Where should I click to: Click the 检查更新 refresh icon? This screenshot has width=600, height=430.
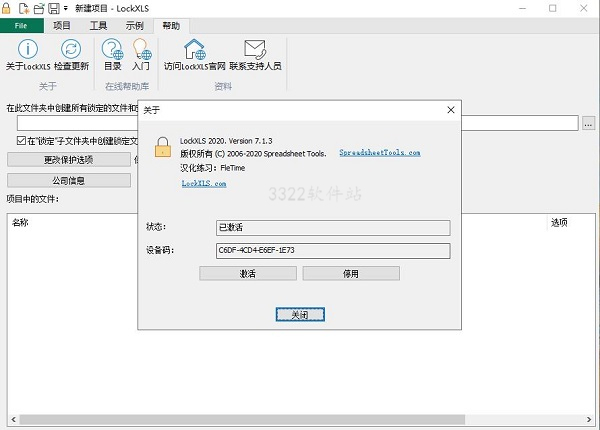[x=71, y=49]
